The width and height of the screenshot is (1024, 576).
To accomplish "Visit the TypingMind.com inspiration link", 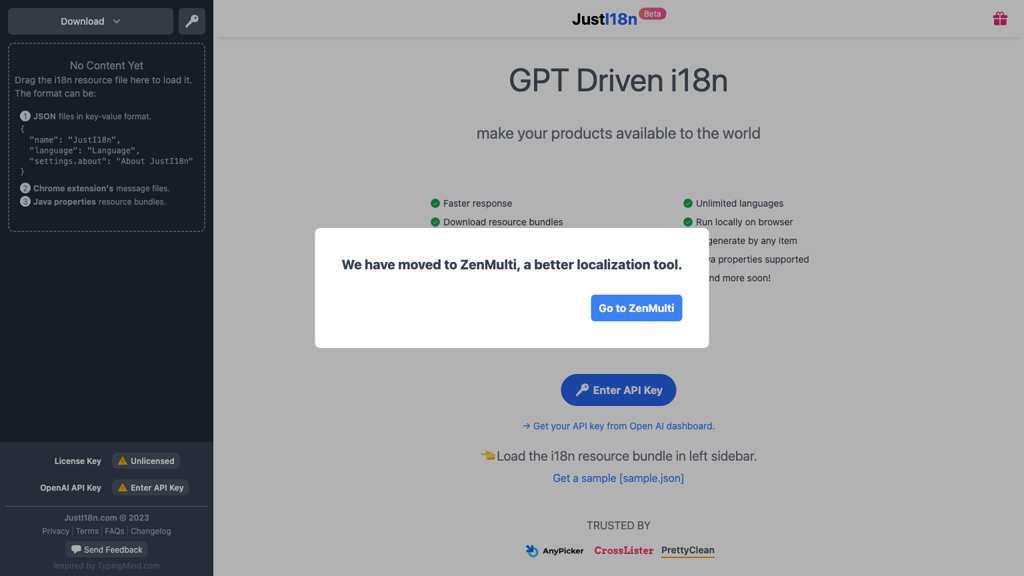I will click(127, 566).
